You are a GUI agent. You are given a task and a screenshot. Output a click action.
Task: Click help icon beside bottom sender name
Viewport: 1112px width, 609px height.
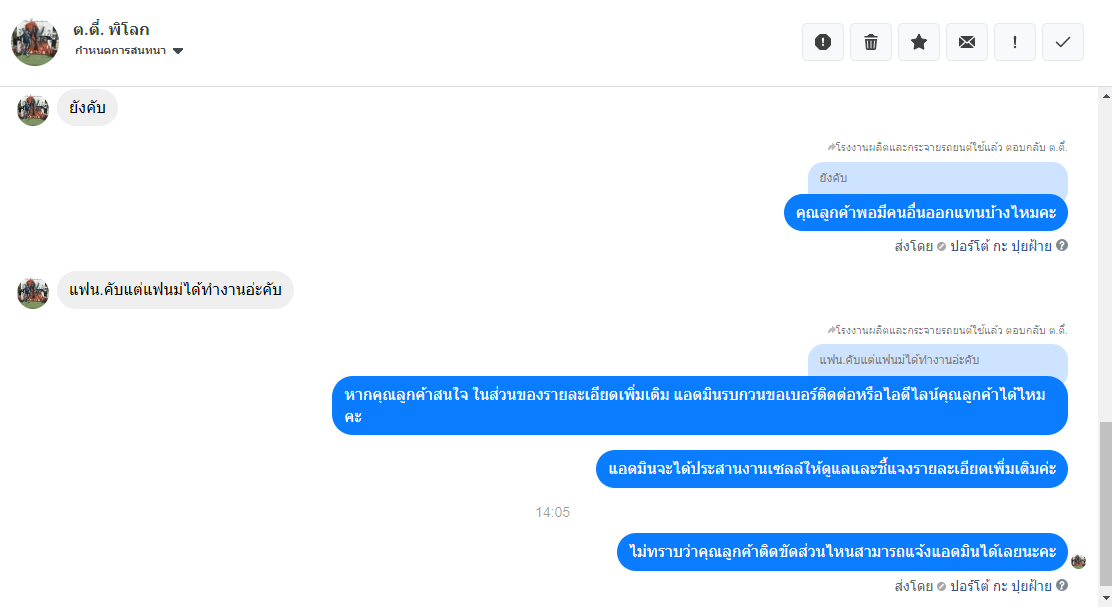(1062, 585)
